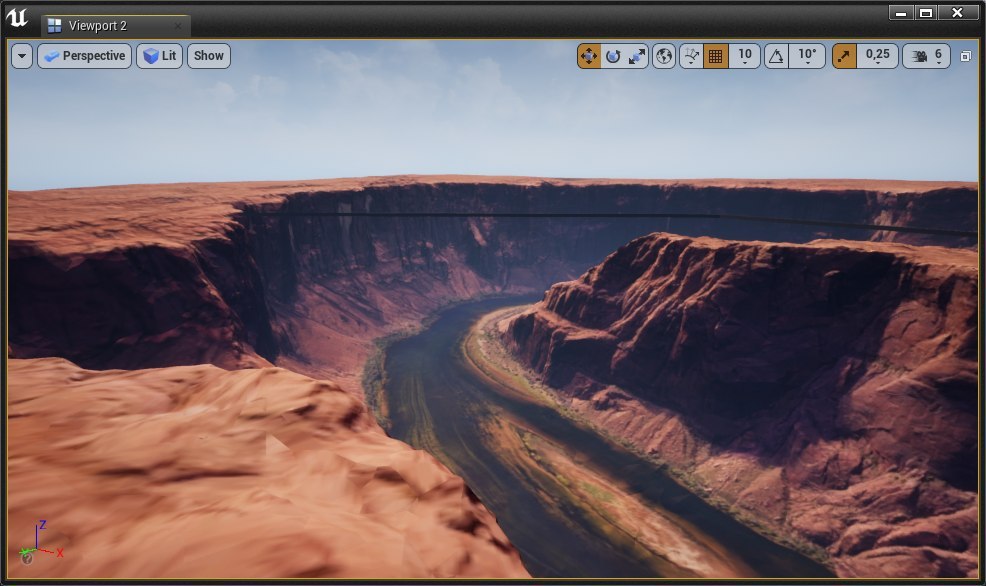The height and width of the screenshot is (586, 986).
Task: Toggle grid snapping for translation
Action: pos(716,56)
